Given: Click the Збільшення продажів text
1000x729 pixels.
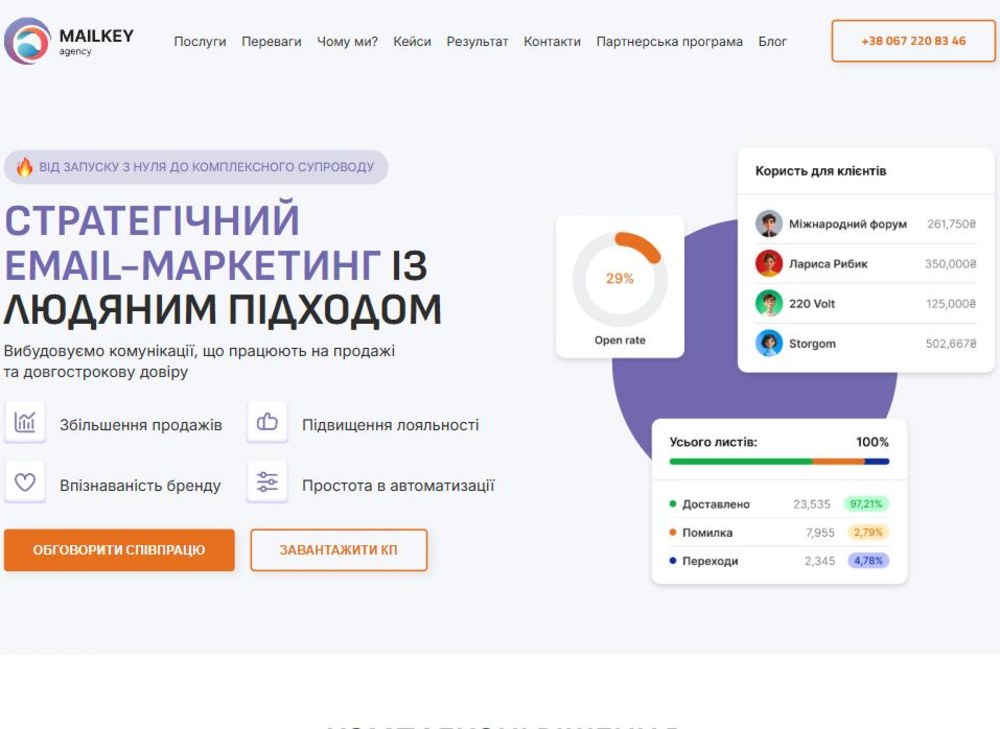Looking at the screenshot, I should tap(141, 425).
